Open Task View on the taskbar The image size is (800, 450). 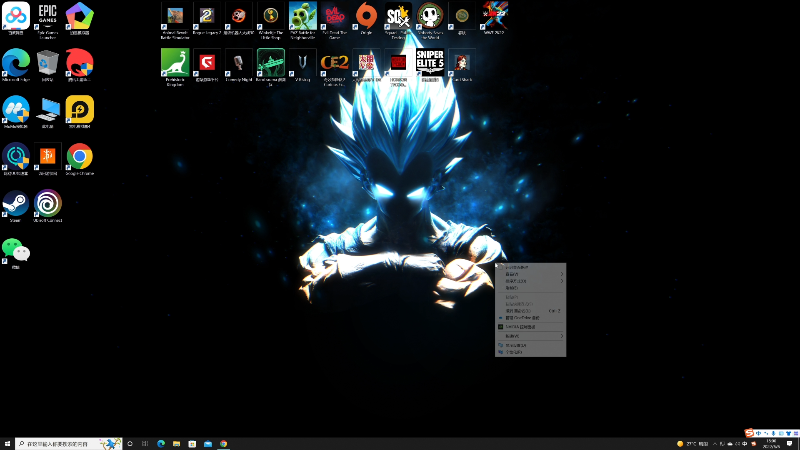145,444
